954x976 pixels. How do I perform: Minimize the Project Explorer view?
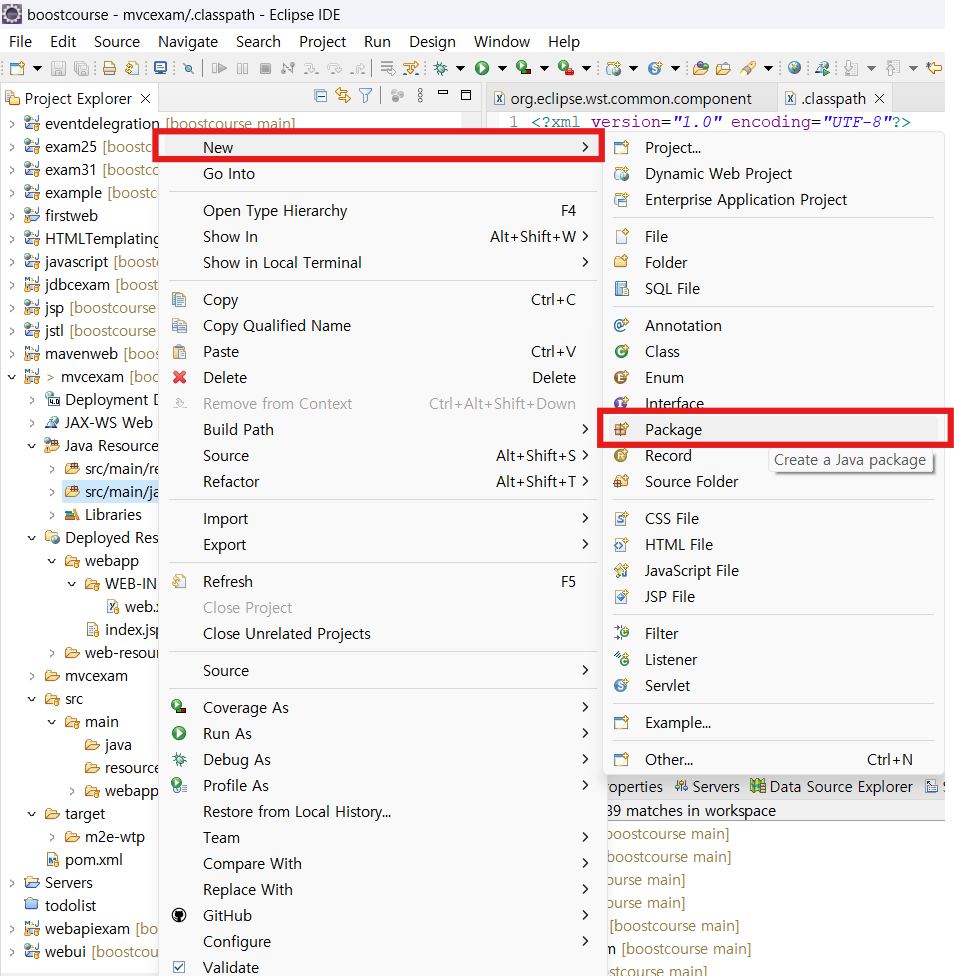[443, 93]
